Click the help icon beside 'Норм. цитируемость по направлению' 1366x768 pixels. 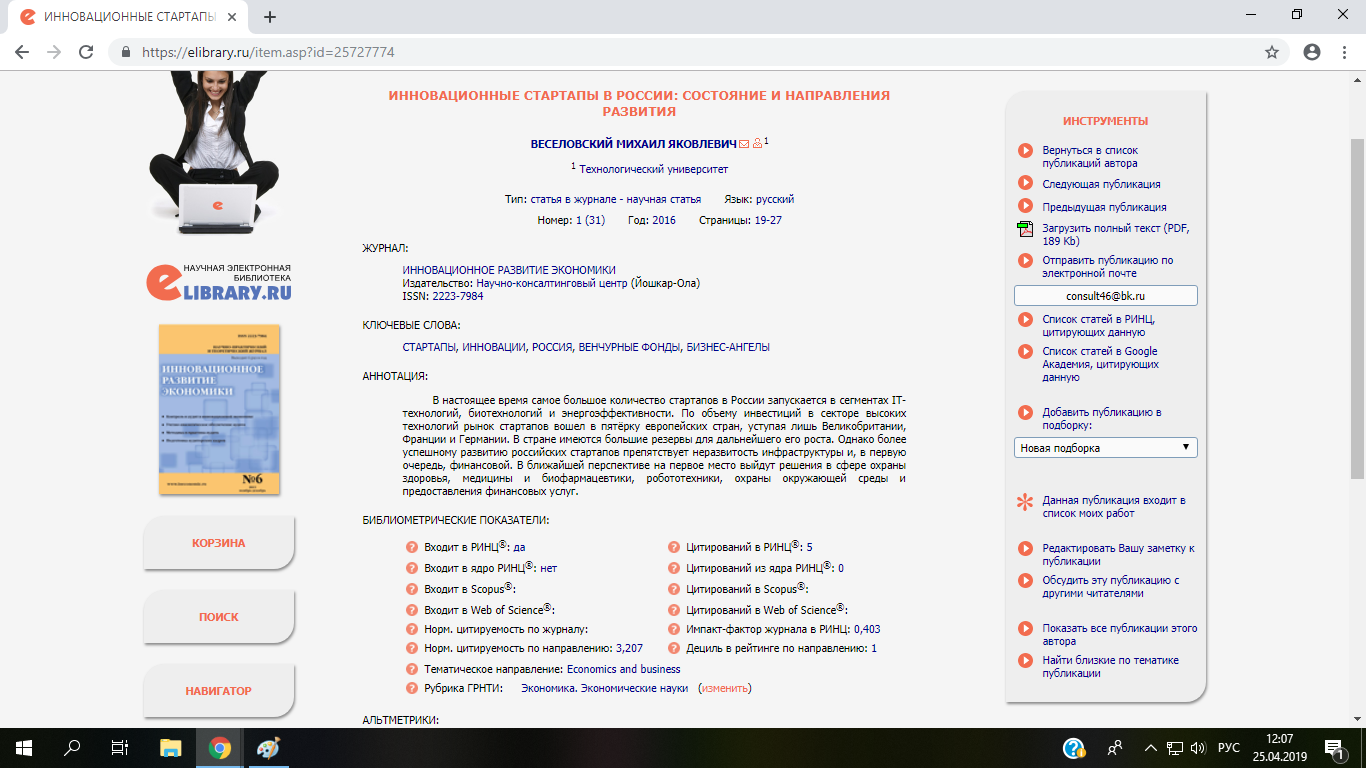(412, 648)
